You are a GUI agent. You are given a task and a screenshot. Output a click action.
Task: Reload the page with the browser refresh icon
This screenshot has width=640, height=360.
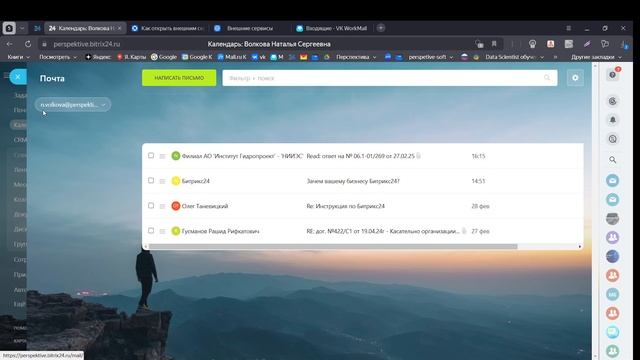[x=28, y=44]
